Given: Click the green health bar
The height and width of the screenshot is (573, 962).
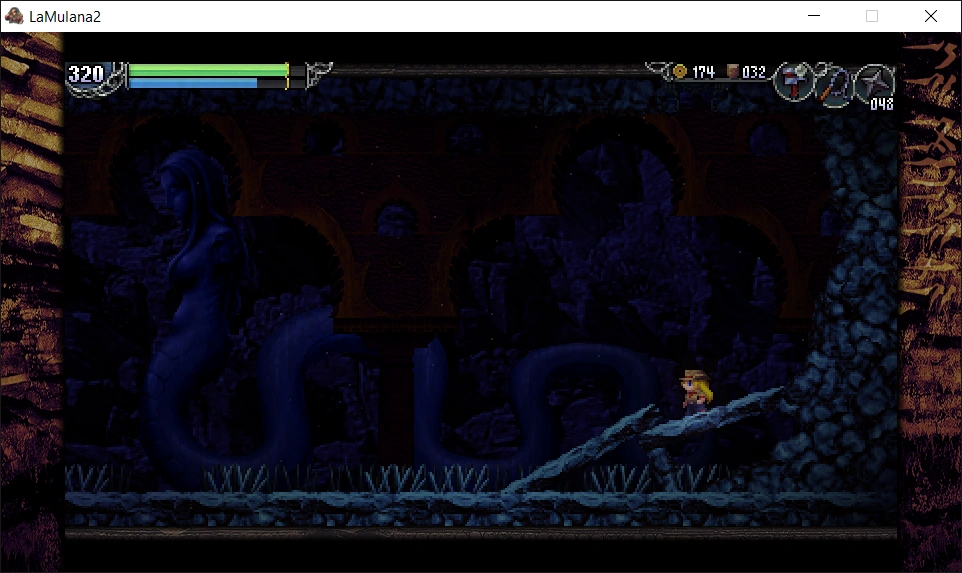Looking at the screenshot, I should coord(208,71).
